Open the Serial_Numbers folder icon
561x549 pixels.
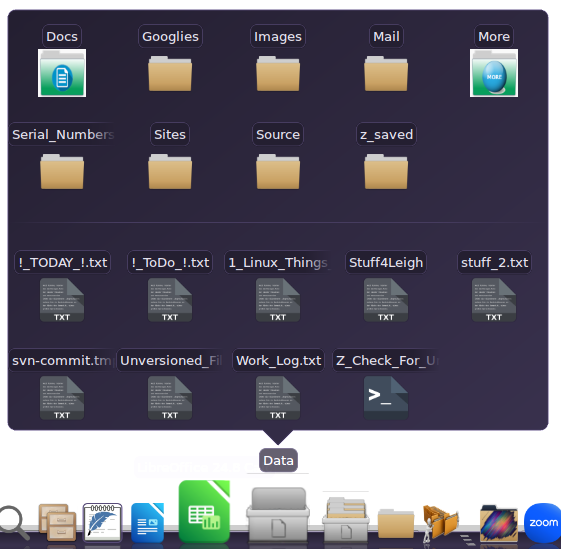click(x=62, y=171)
